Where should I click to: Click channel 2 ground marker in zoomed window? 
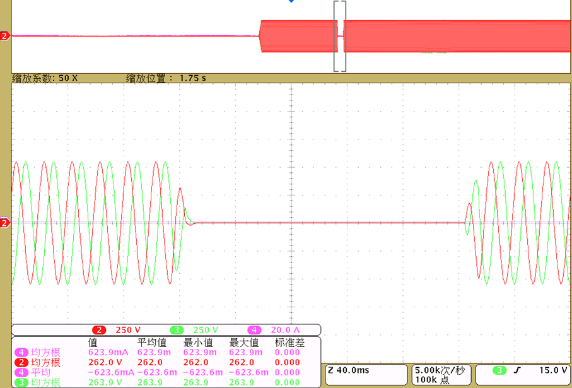click(4, 222)
